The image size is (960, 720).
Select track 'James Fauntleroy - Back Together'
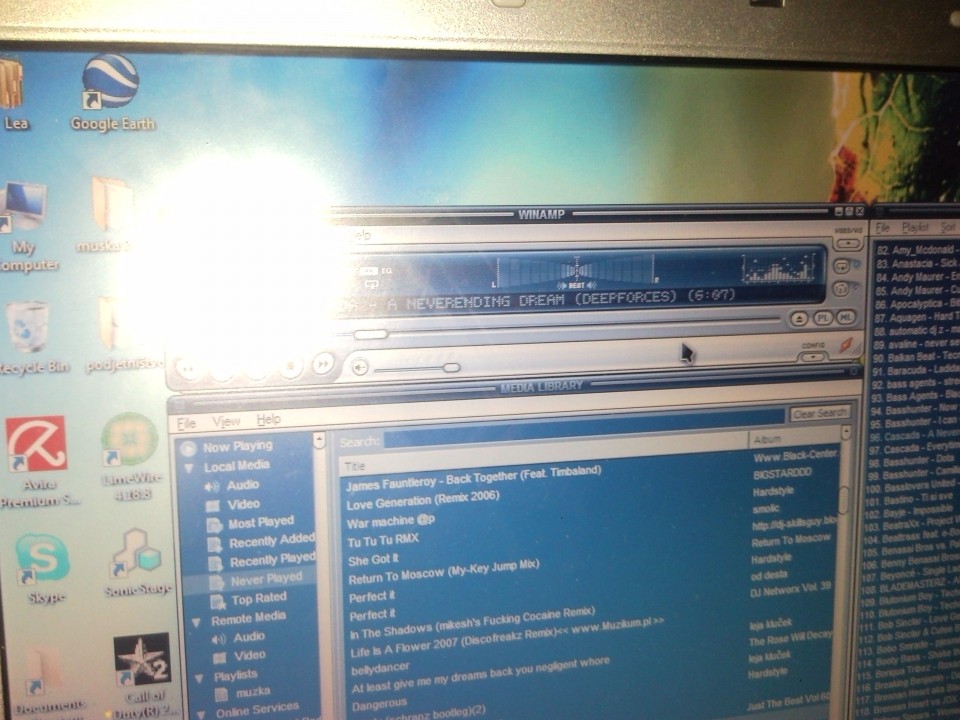(474, 478)
